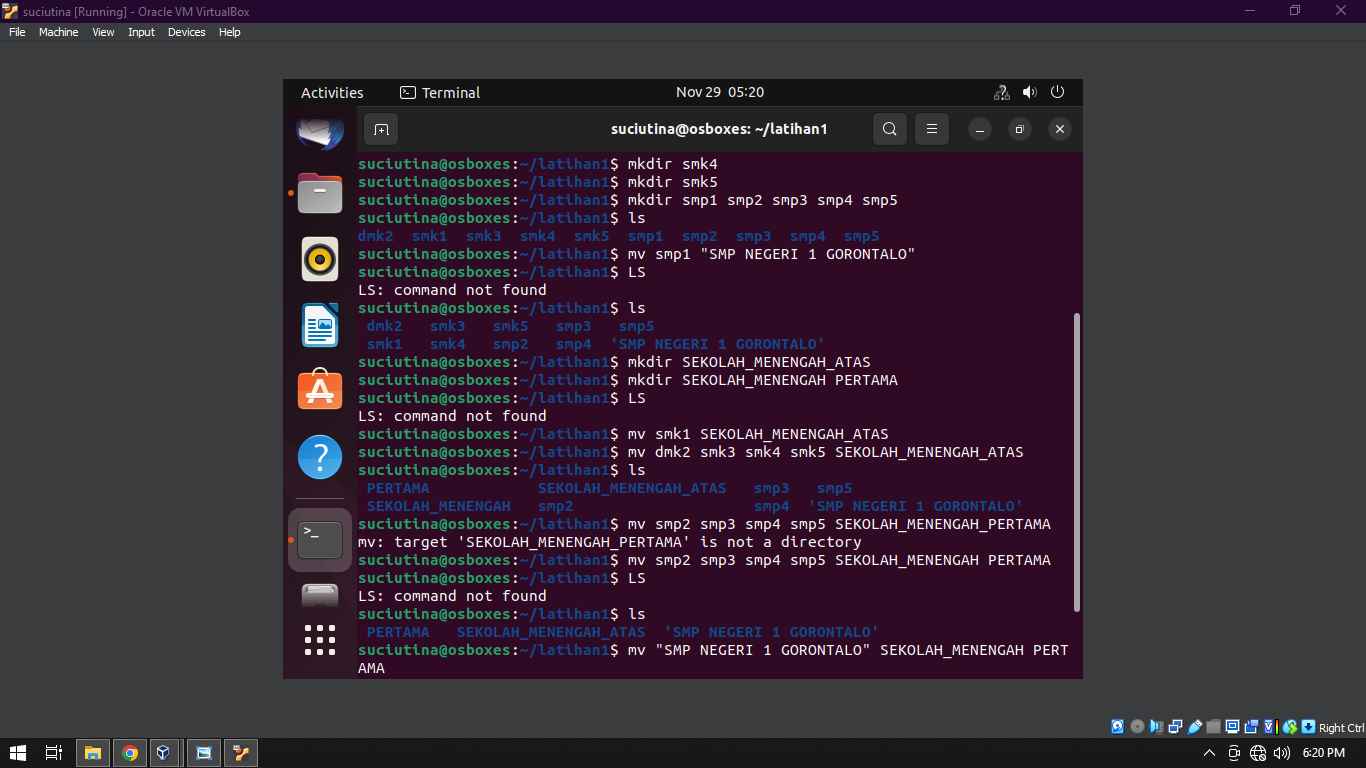Screen dimensions: 1366x768
Task: Open VirtualBox Manager from Windows taskbar
Action: (166, 753)
